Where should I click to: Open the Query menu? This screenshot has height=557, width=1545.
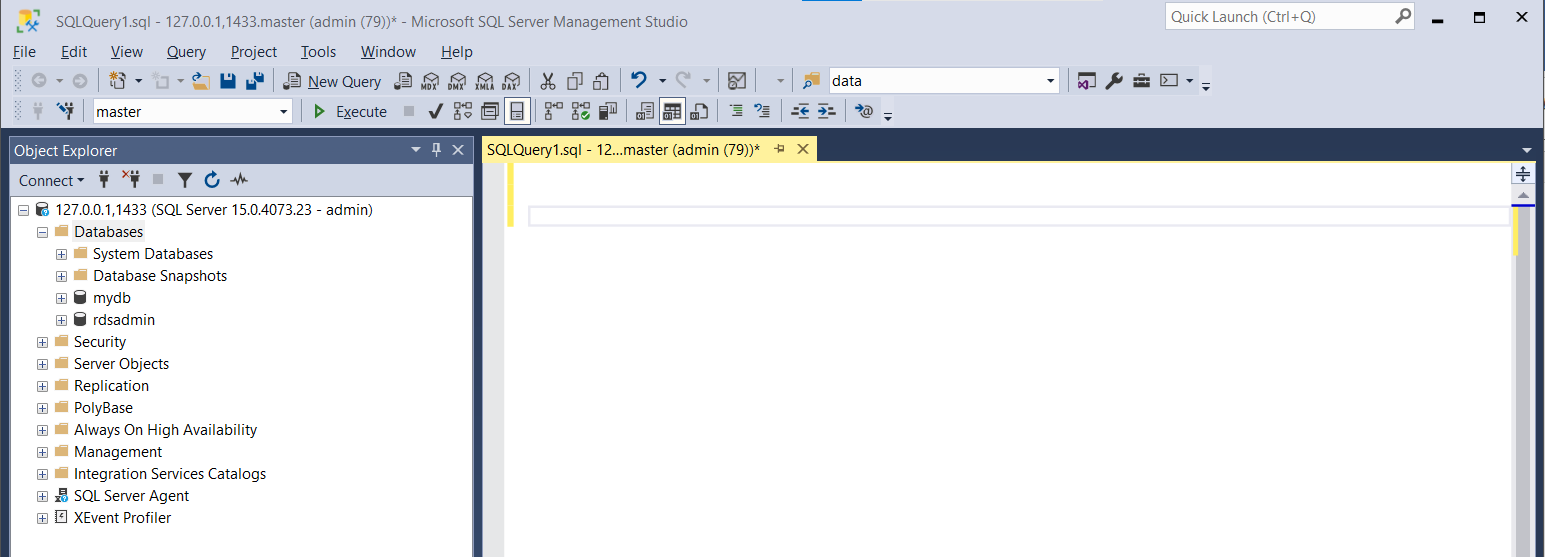[x=186, y=52]
